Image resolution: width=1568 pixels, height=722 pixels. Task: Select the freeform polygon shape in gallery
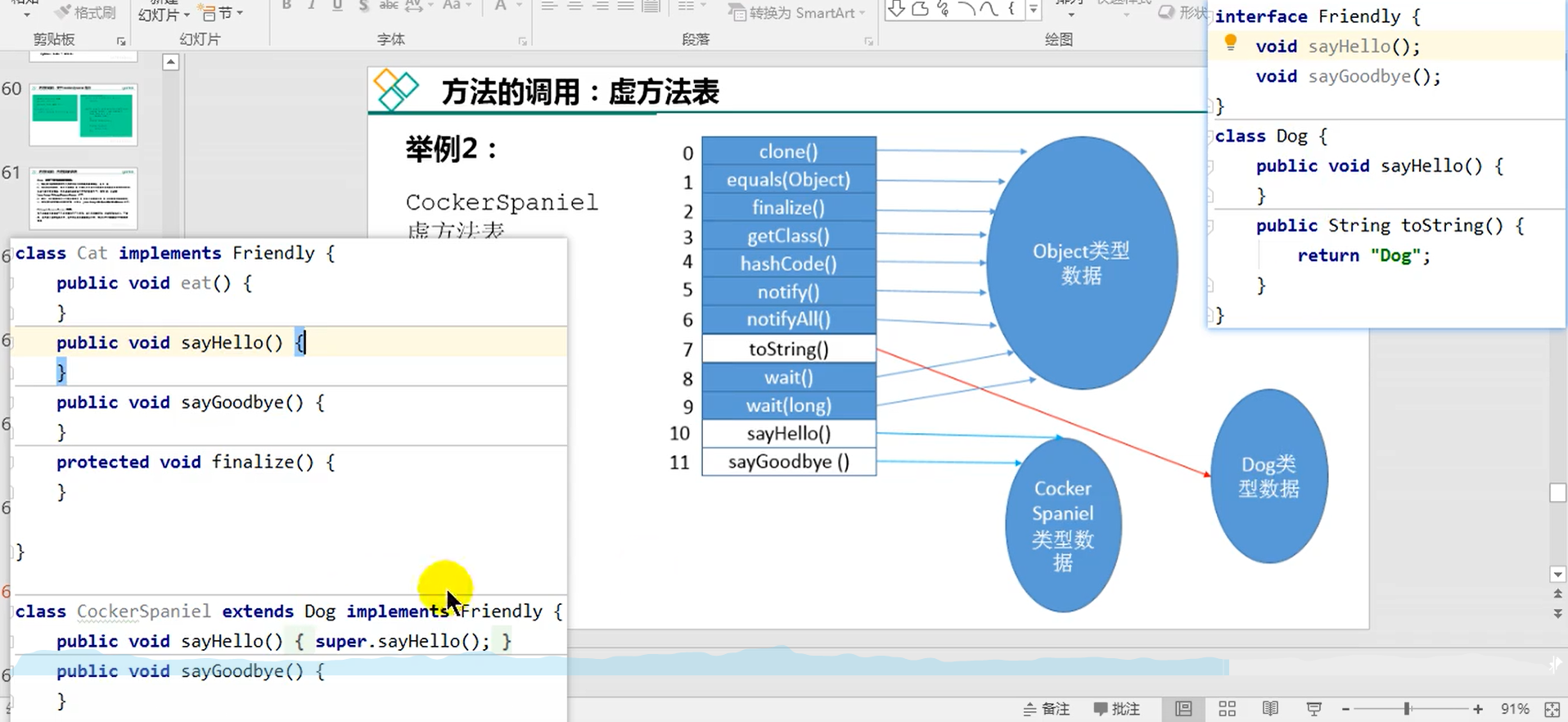pos(920,9)
